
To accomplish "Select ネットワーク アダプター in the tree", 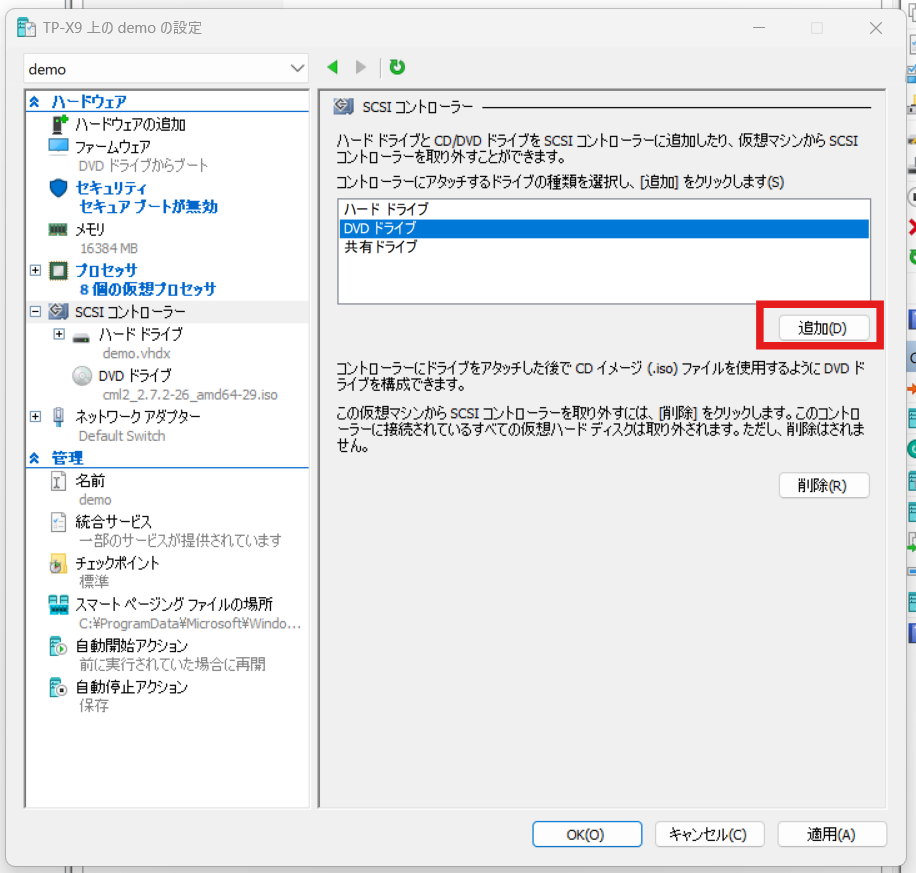I will click(x=138, y=417).
